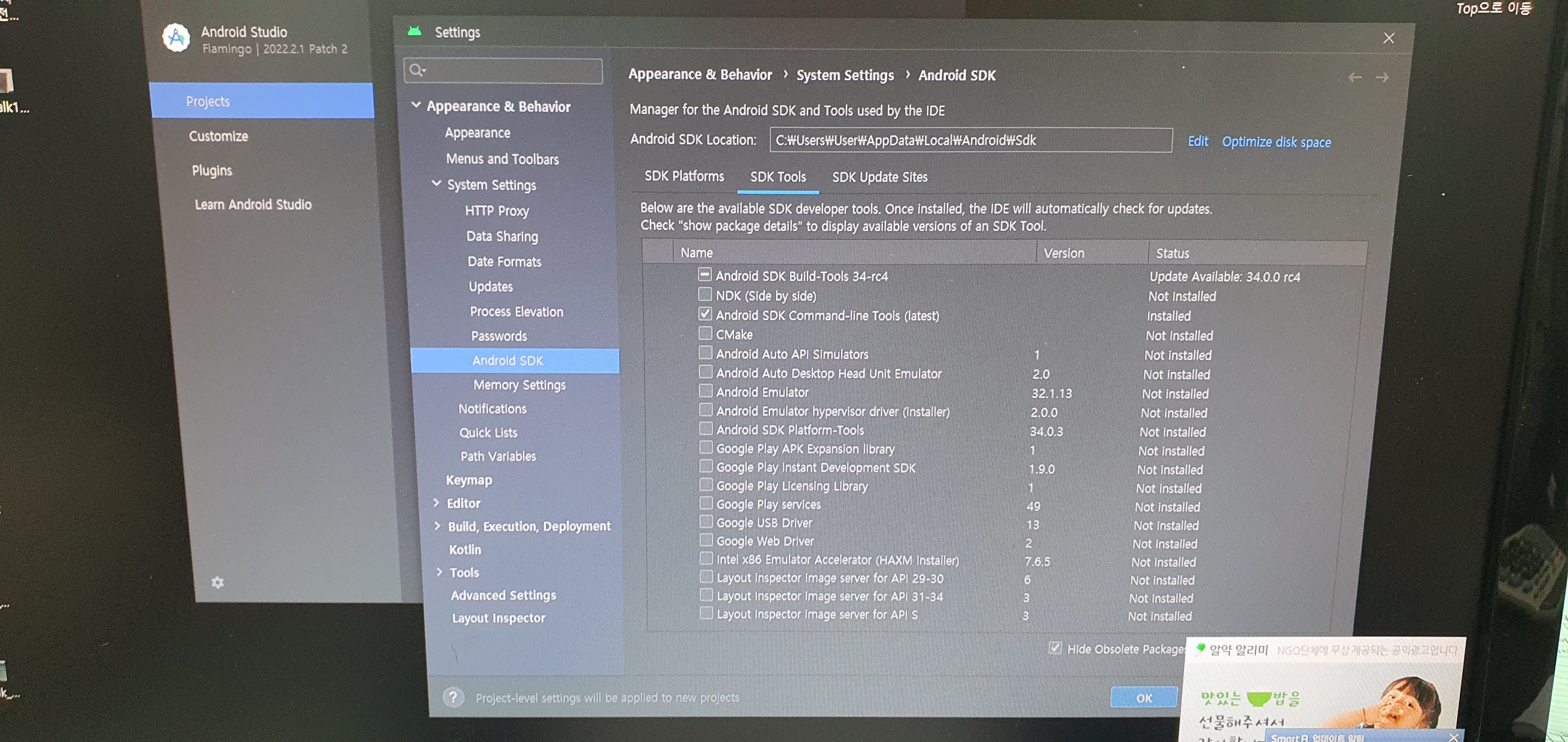Sort the table by the Name column header
1568x742 pixels.
[x=855, y=253]
